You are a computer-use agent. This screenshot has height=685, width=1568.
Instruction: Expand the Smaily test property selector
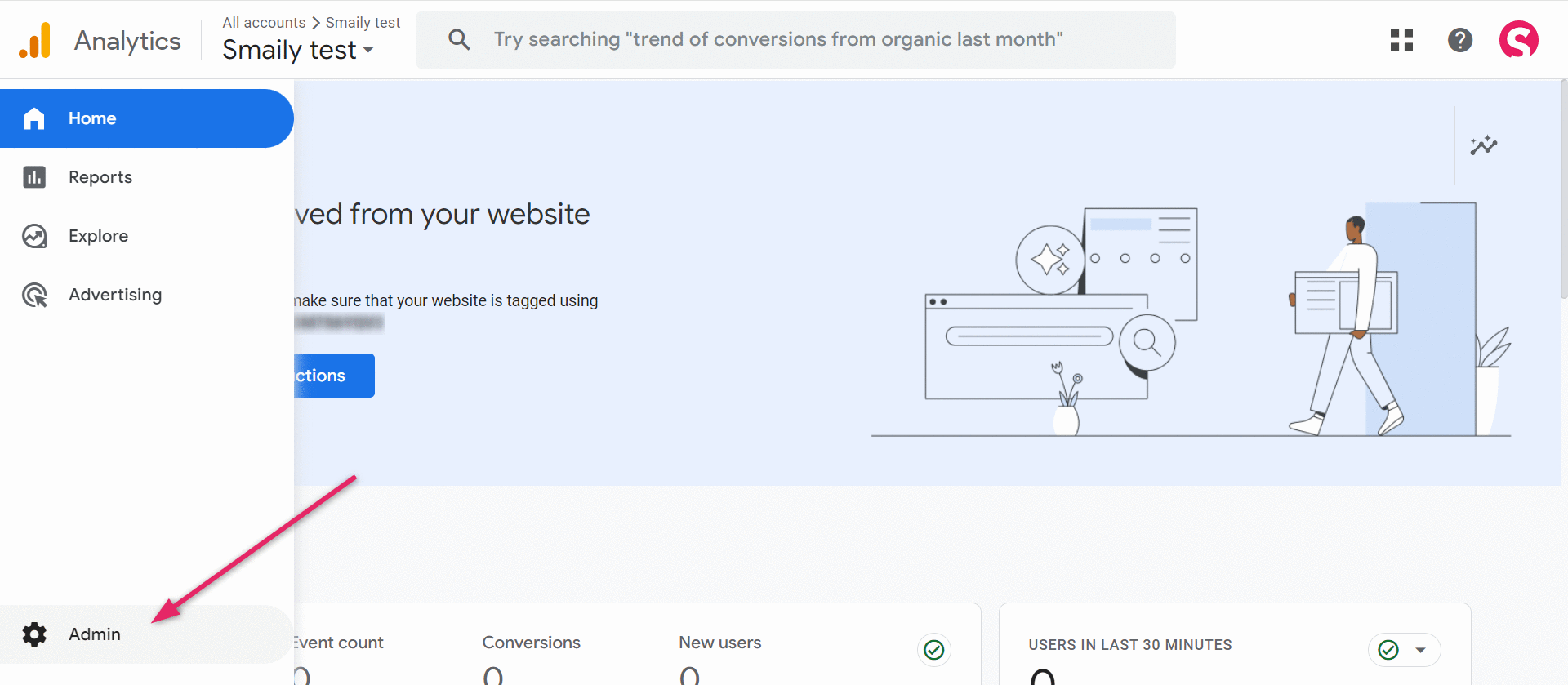point(298,51)
